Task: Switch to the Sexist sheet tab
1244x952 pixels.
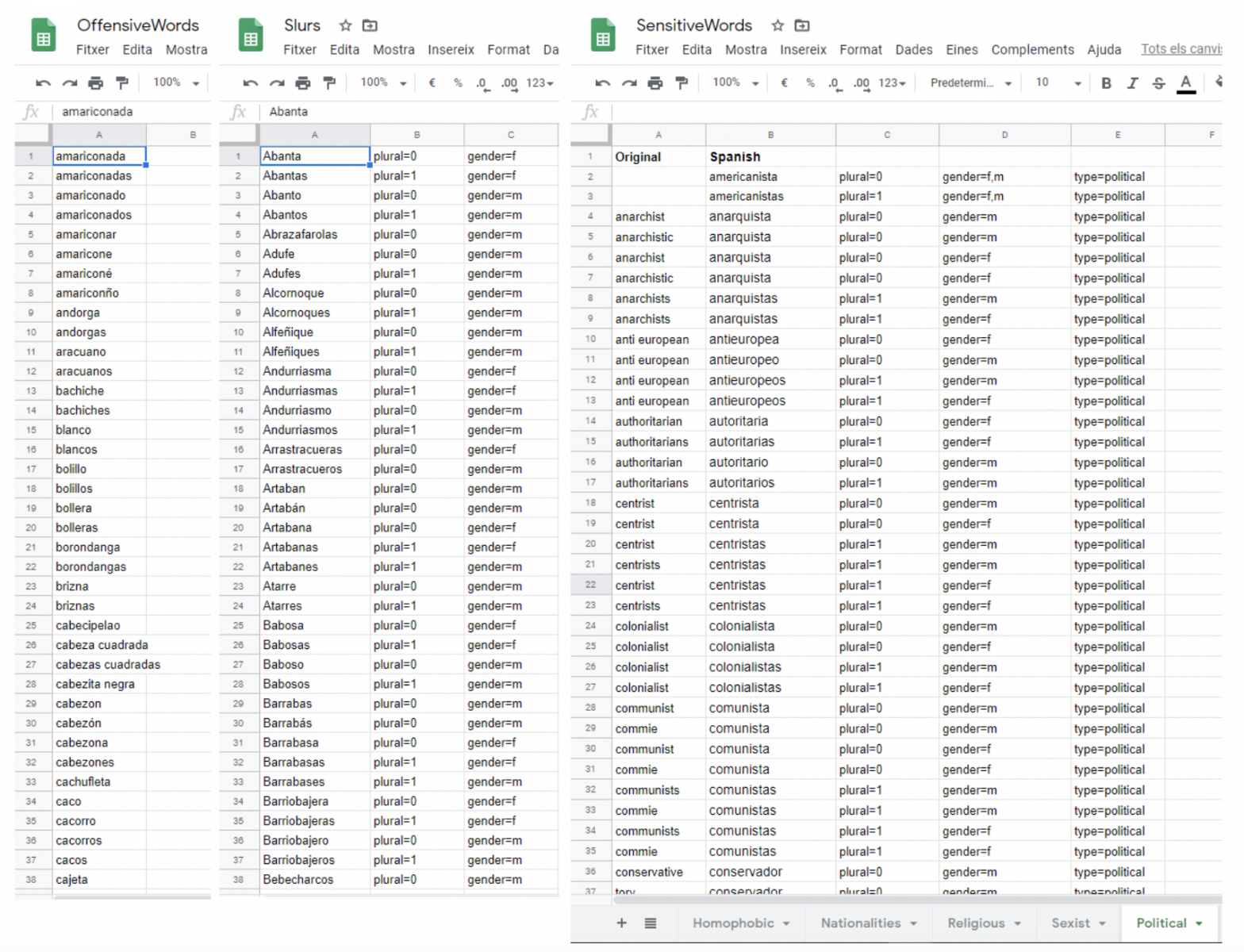Action: point(1070,923)
